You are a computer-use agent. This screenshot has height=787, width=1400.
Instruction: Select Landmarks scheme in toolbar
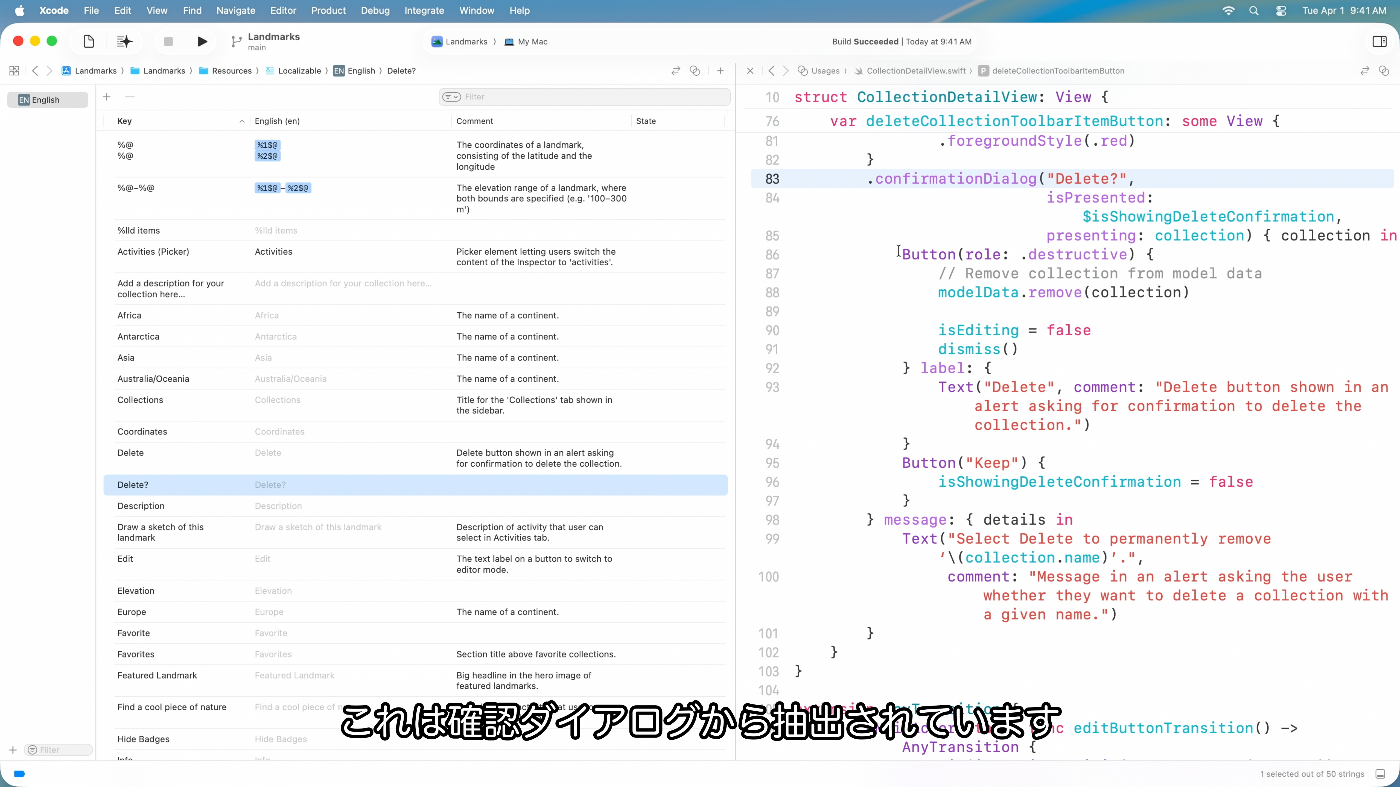tap(460, 42)
